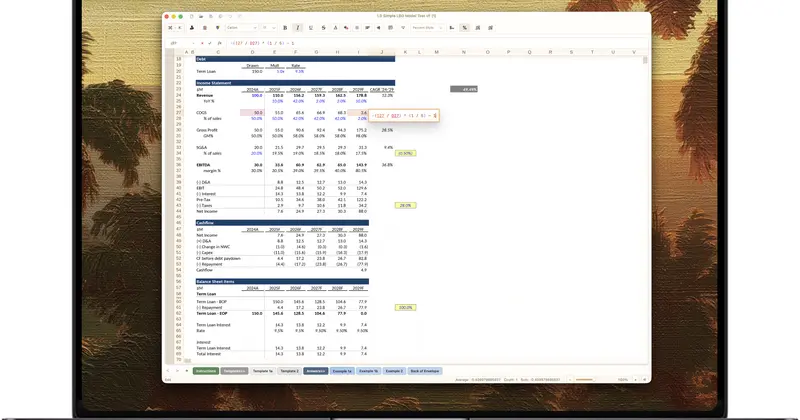Viewport: 800px width, 420px height.
Task: Click the previous sheet navigation arrow
Action: coord(168,371)
